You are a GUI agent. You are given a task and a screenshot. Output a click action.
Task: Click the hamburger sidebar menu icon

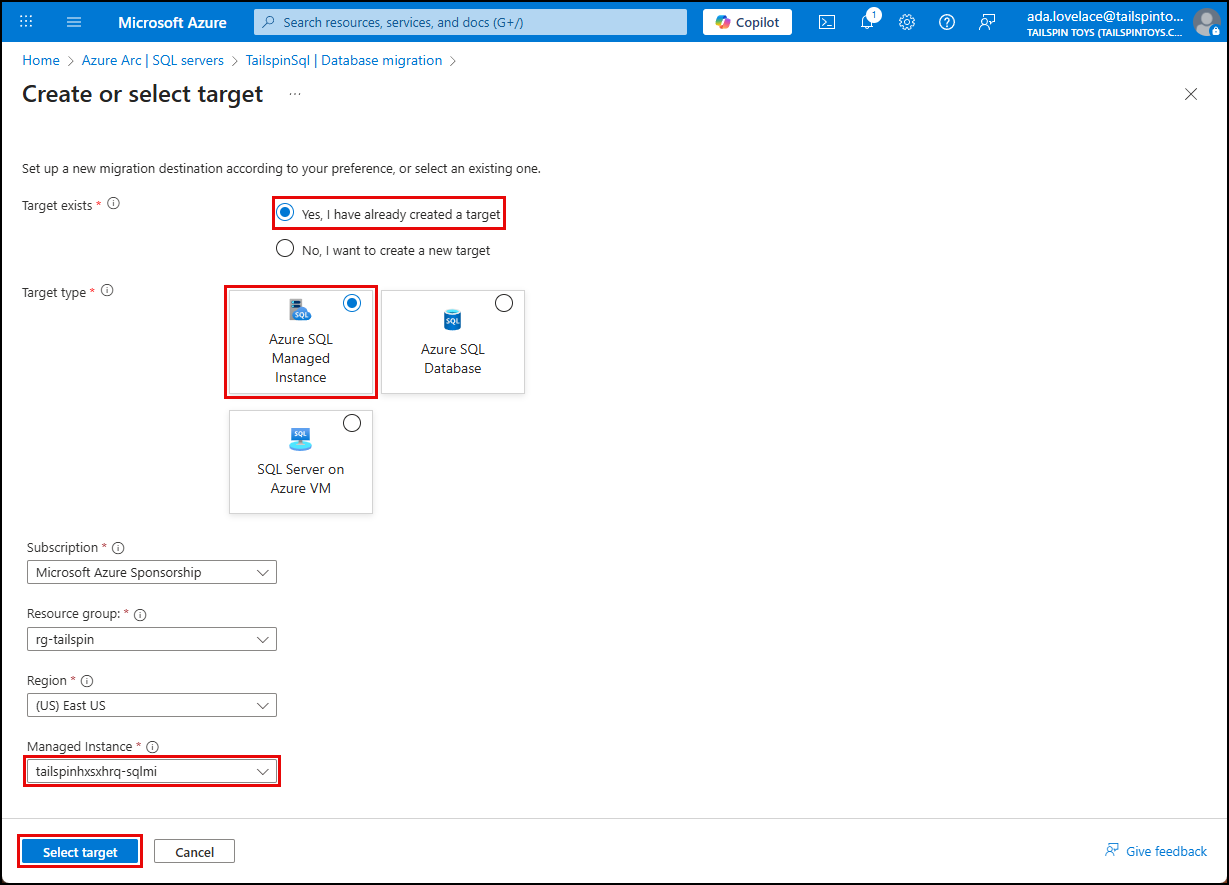pyautogui.click(x=73, y=21)
